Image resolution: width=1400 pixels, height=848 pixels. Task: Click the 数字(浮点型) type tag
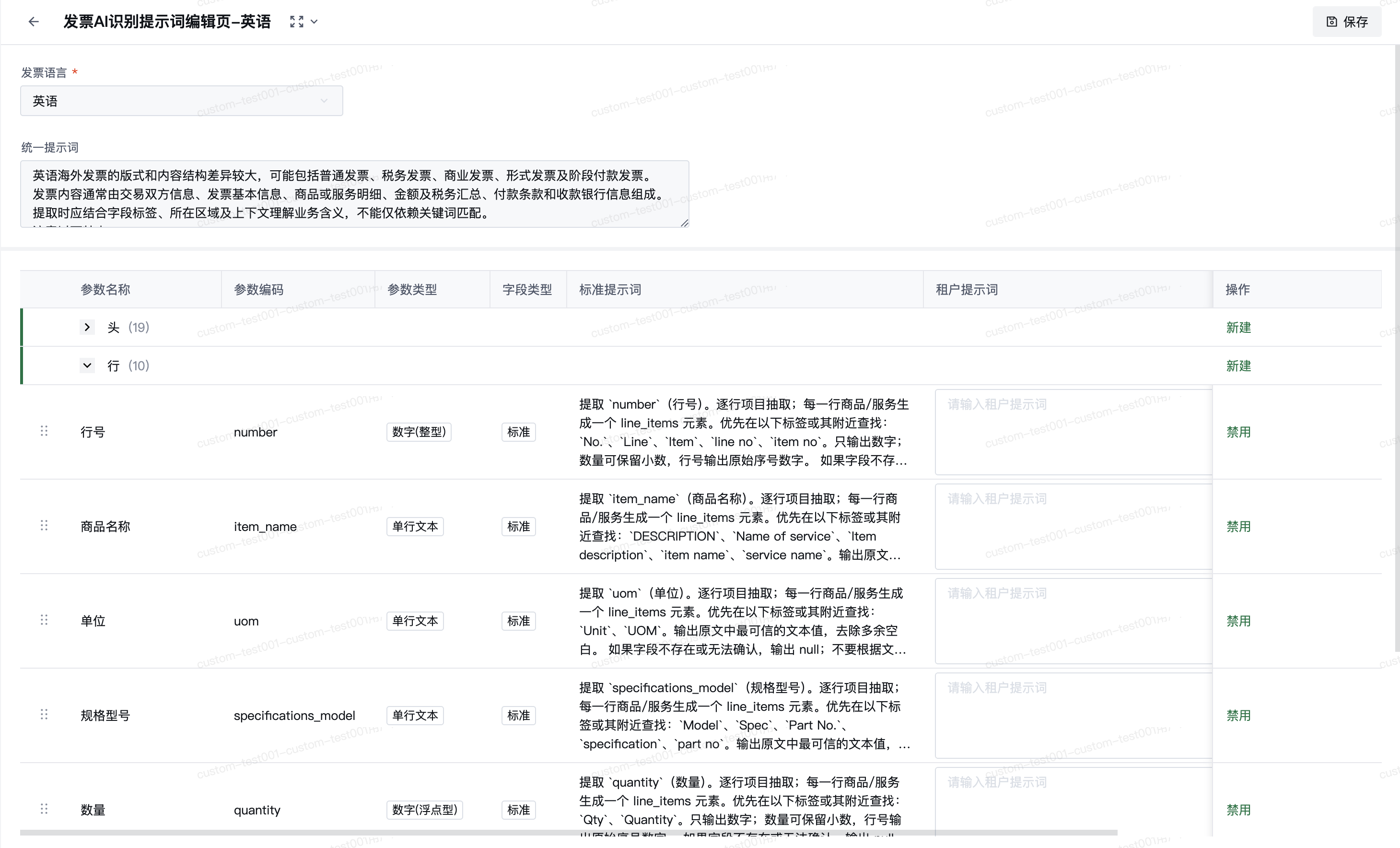tap(424, 809)
